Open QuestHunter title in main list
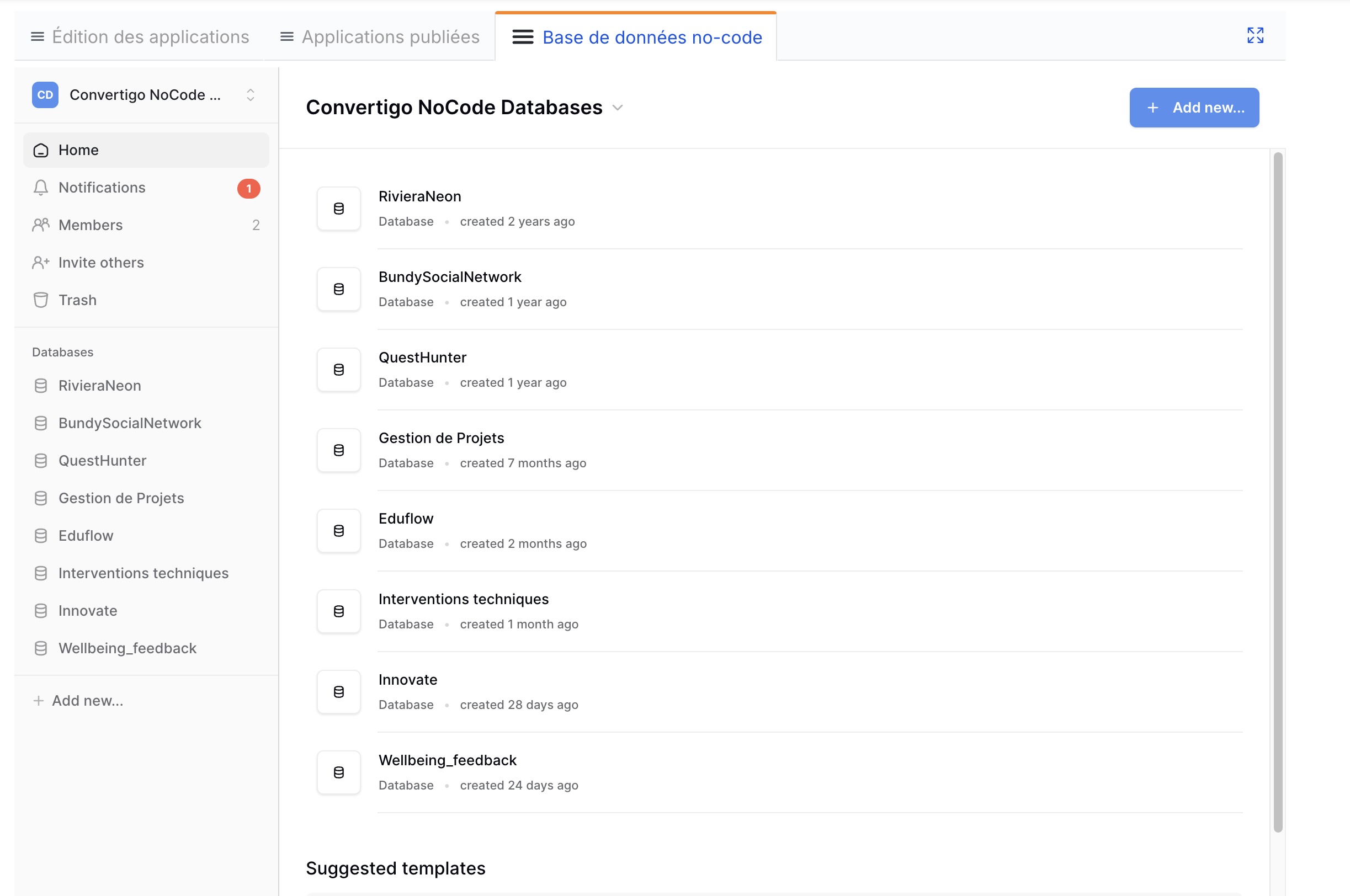1350x896 pixels. click(x=422, y=358)
